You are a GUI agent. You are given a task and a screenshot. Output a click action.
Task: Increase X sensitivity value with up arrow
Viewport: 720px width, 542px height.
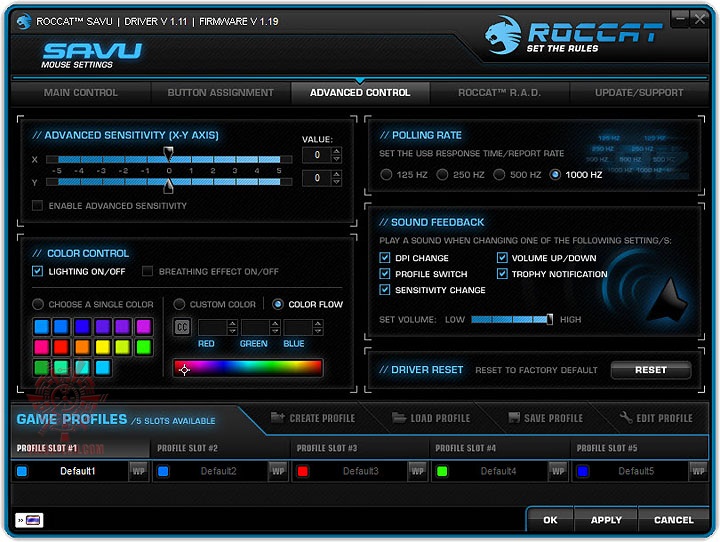[337, 151]
